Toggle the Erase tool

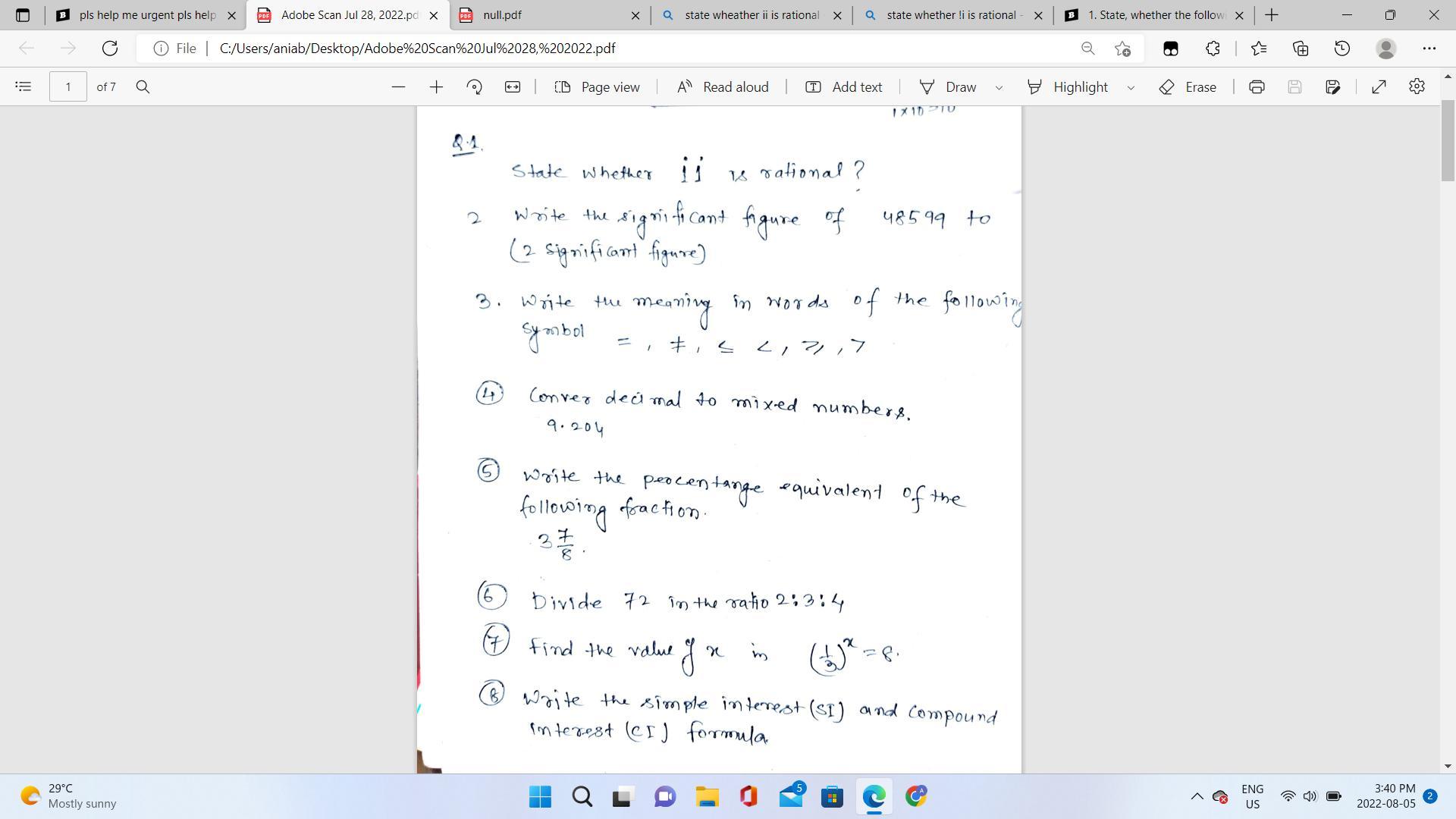point(1188,86)
